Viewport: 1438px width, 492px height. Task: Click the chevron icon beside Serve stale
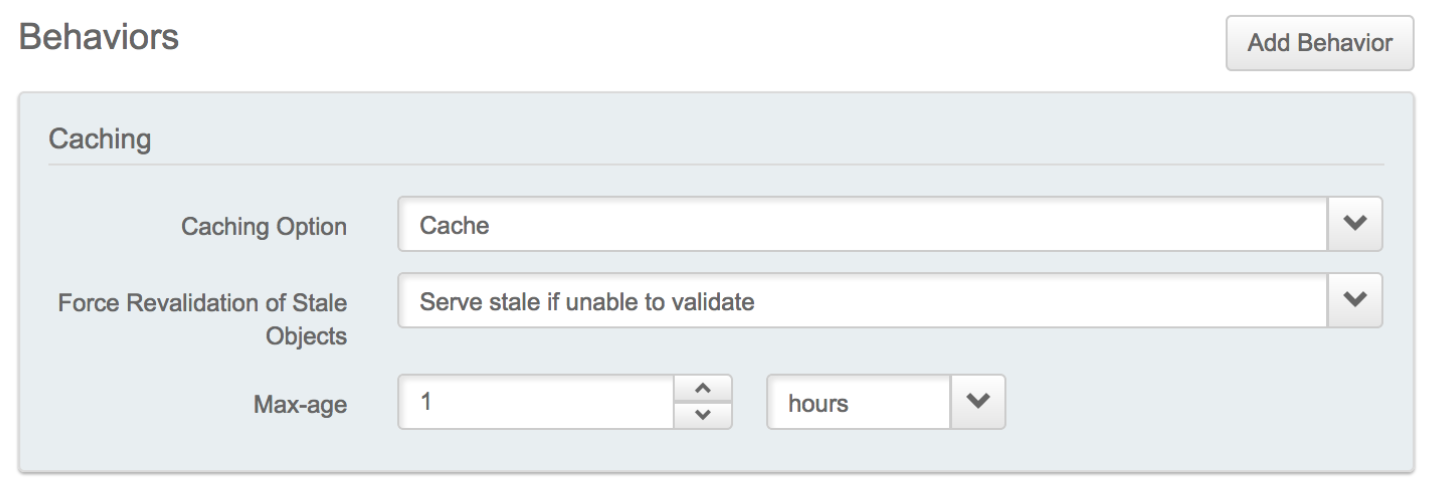(x=1355, y=300)
